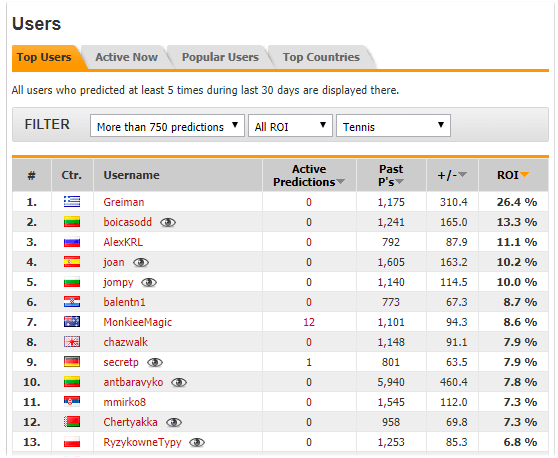558x458 pixels.
Task: Click the Russian flag beside AlexKRL
Action: pyautogui.click(x=72, y=242)
